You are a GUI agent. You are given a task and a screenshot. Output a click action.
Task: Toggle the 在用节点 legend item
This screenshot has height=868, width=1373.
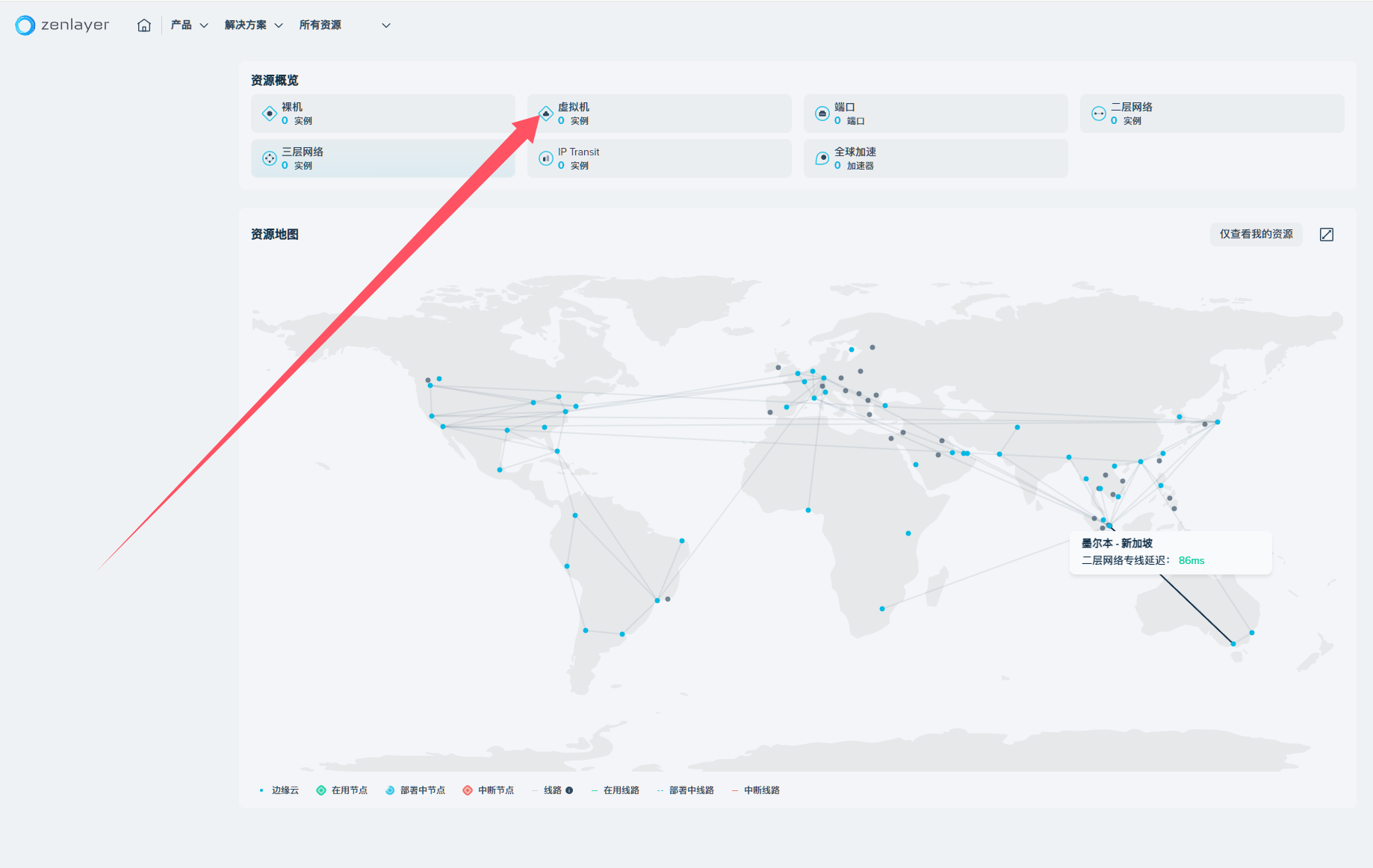click(342, 790)
